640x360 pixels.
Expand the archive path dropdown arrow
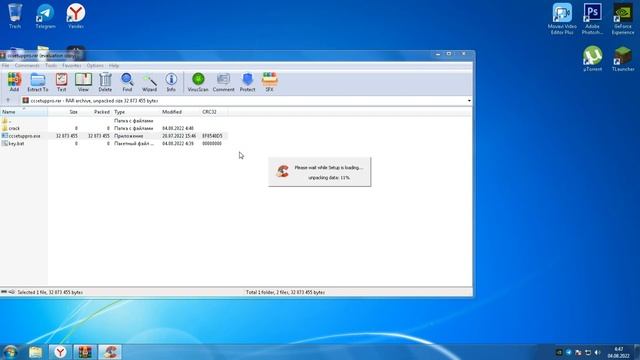click(x=469, y=101)
